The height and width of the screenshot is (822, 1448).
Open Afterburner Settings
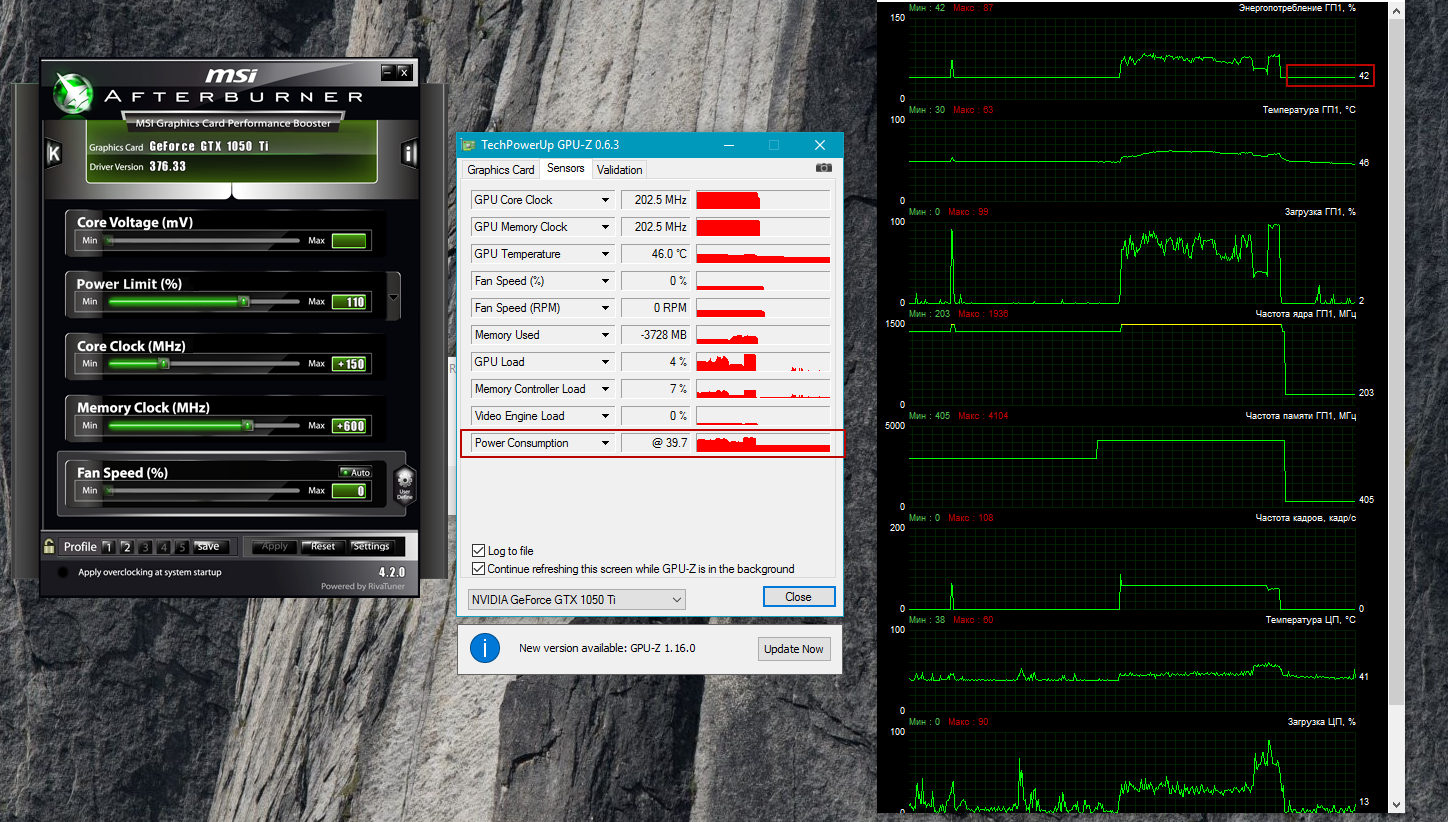[x=371, y=547]
